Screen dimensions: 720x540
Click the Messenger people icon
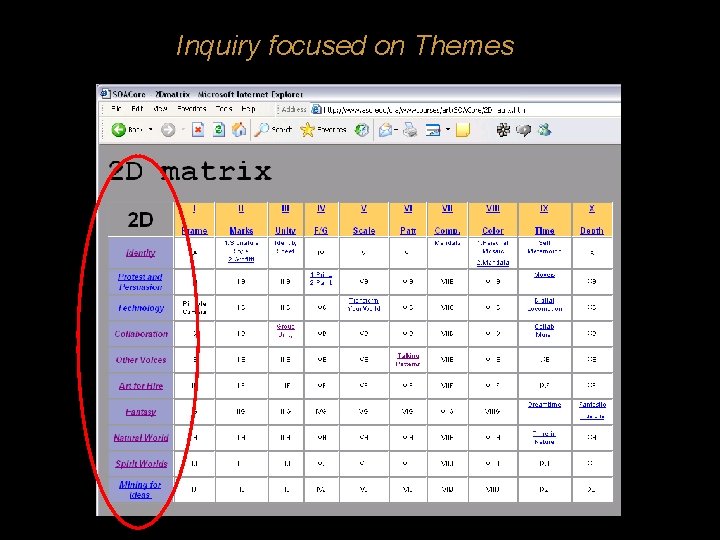coord(545,130)
